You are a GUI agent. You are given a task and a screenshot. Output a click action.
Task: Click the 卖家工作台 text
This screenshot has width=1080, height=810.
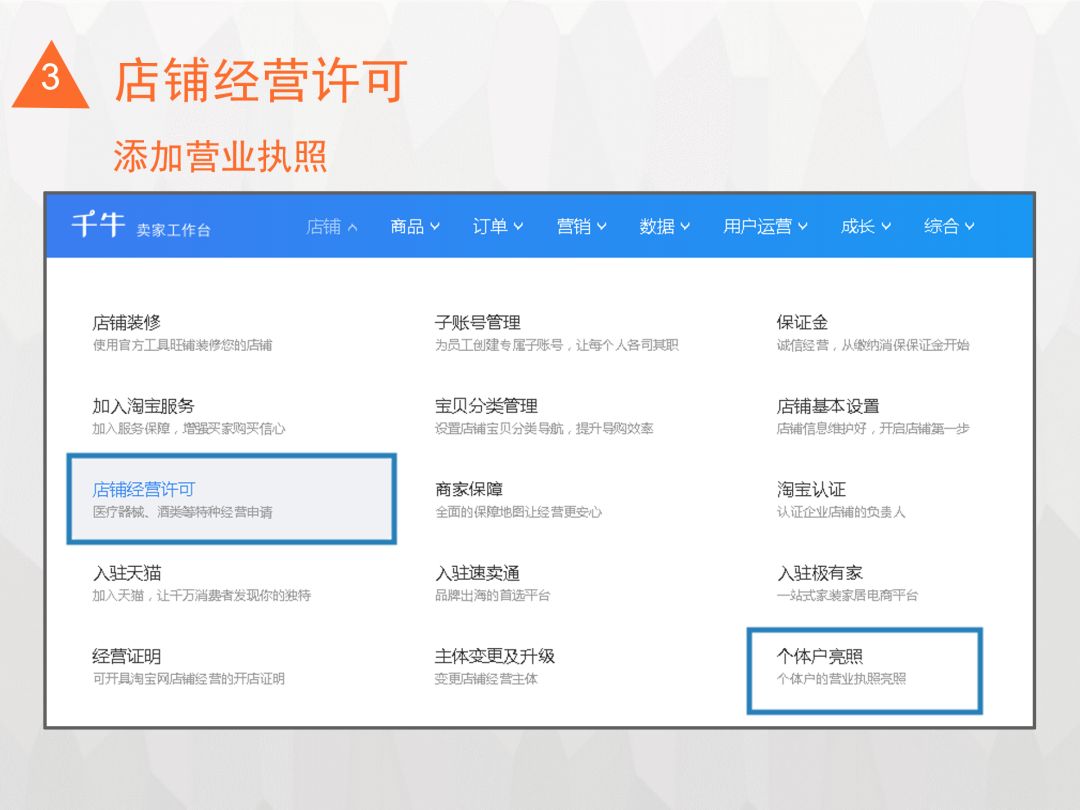click(174, 230)
